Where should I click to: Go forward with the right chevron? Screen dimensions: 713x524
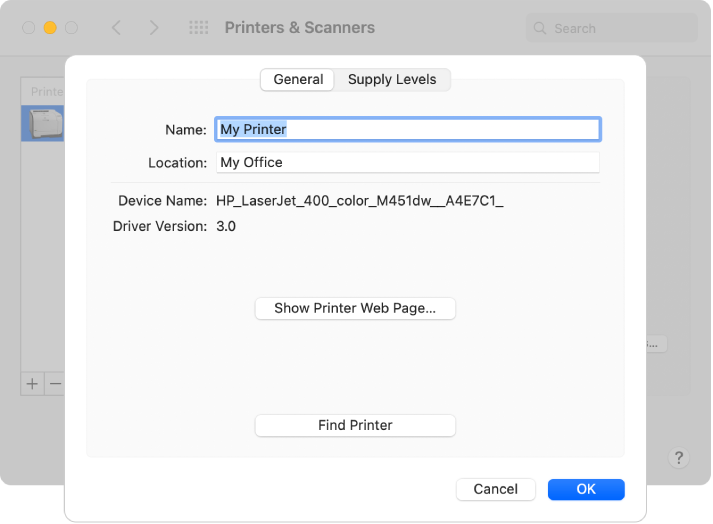pos(154,28)
